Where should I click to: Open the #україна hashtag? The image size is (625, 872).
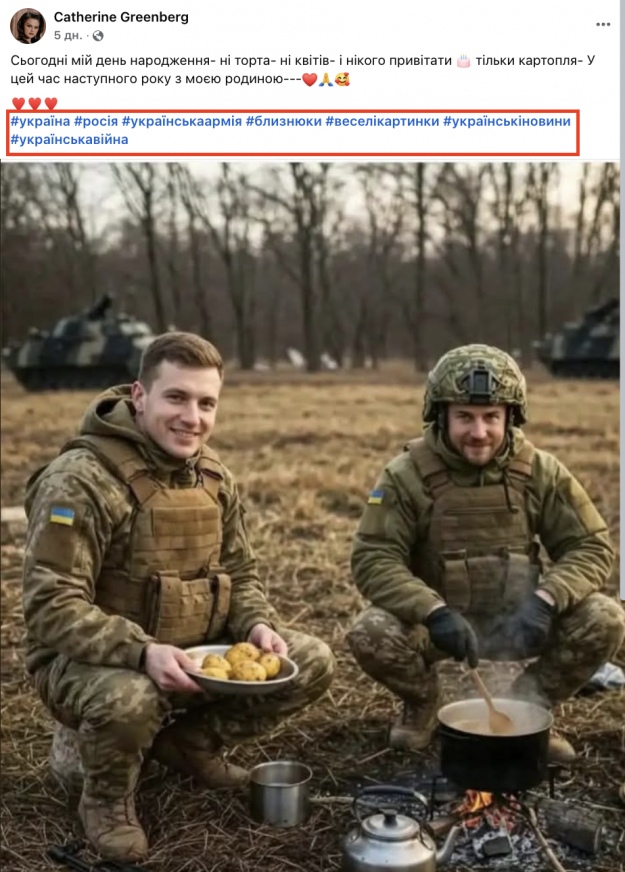(41, 121)
